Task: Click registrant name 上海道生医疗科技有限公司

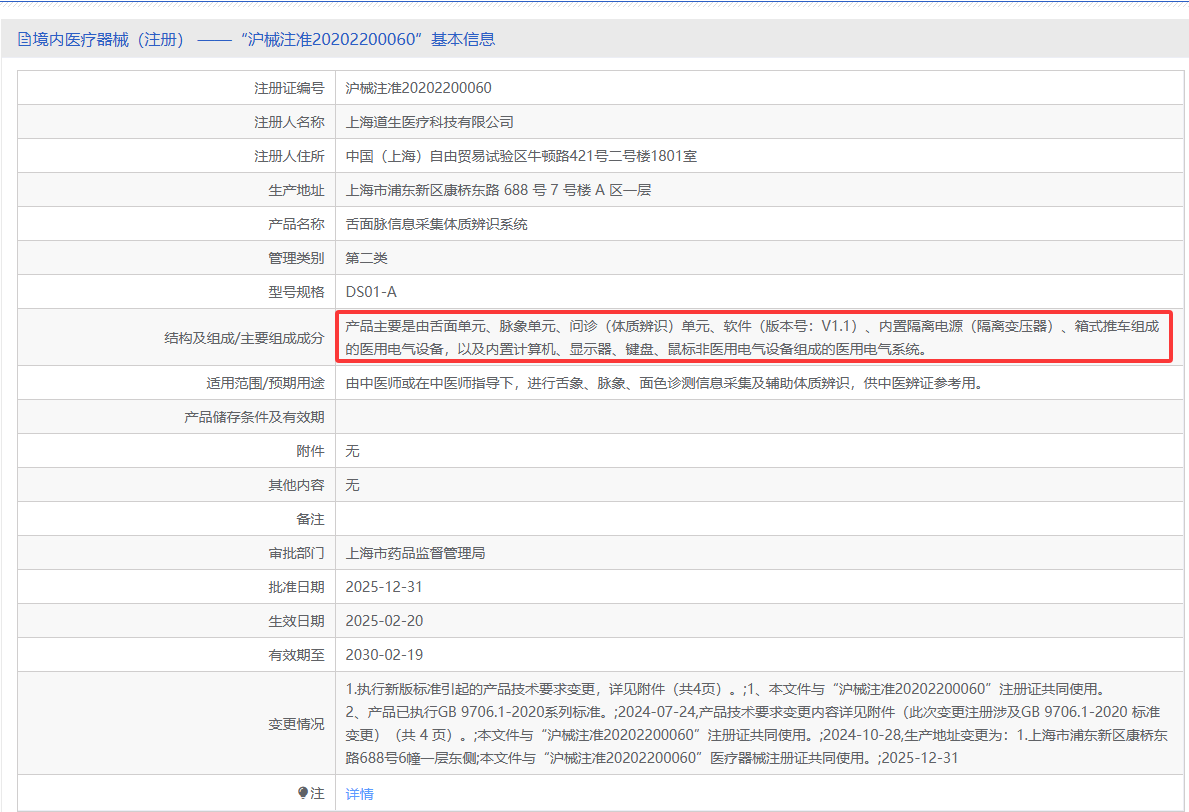Action: pos(429,122)
